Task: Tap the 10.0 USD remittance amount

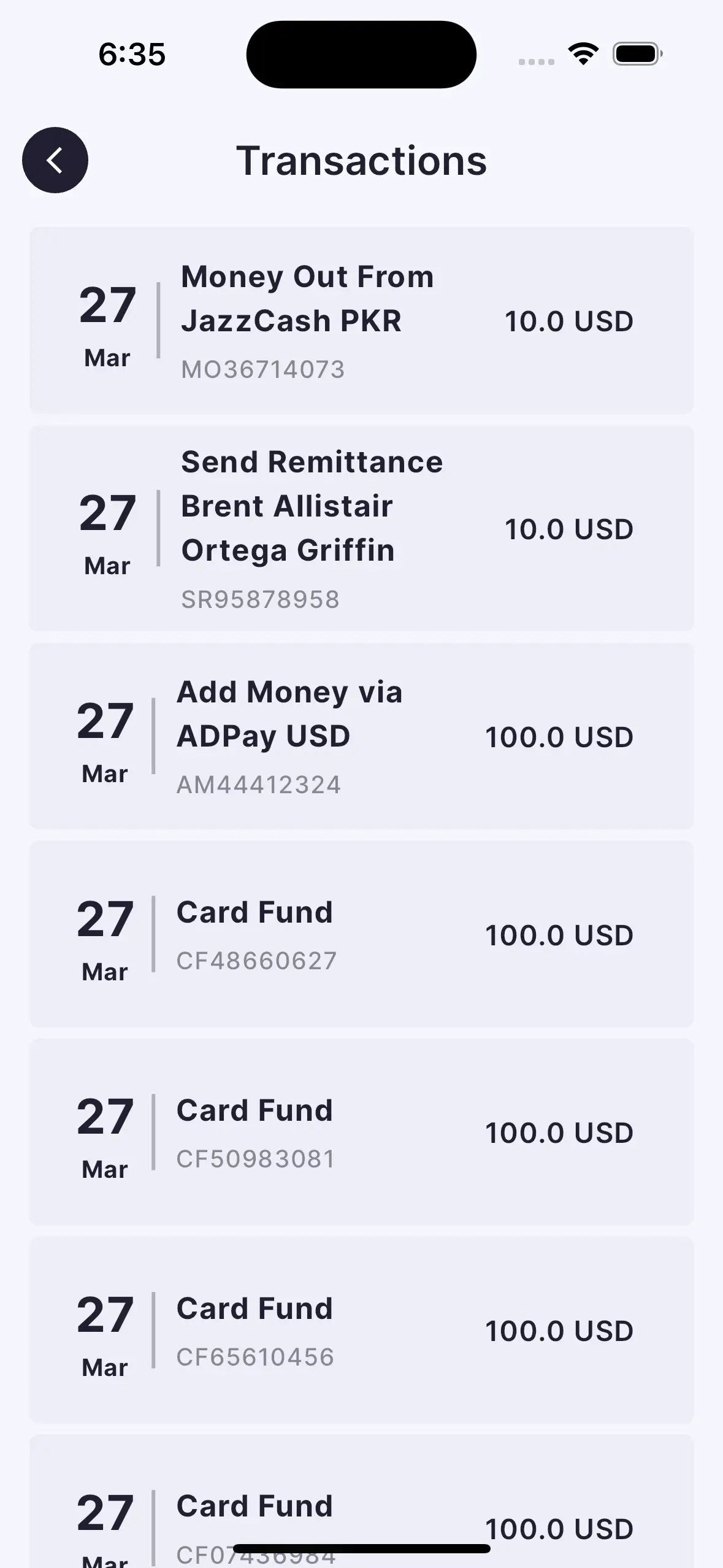Action: (x=568, y=529)
